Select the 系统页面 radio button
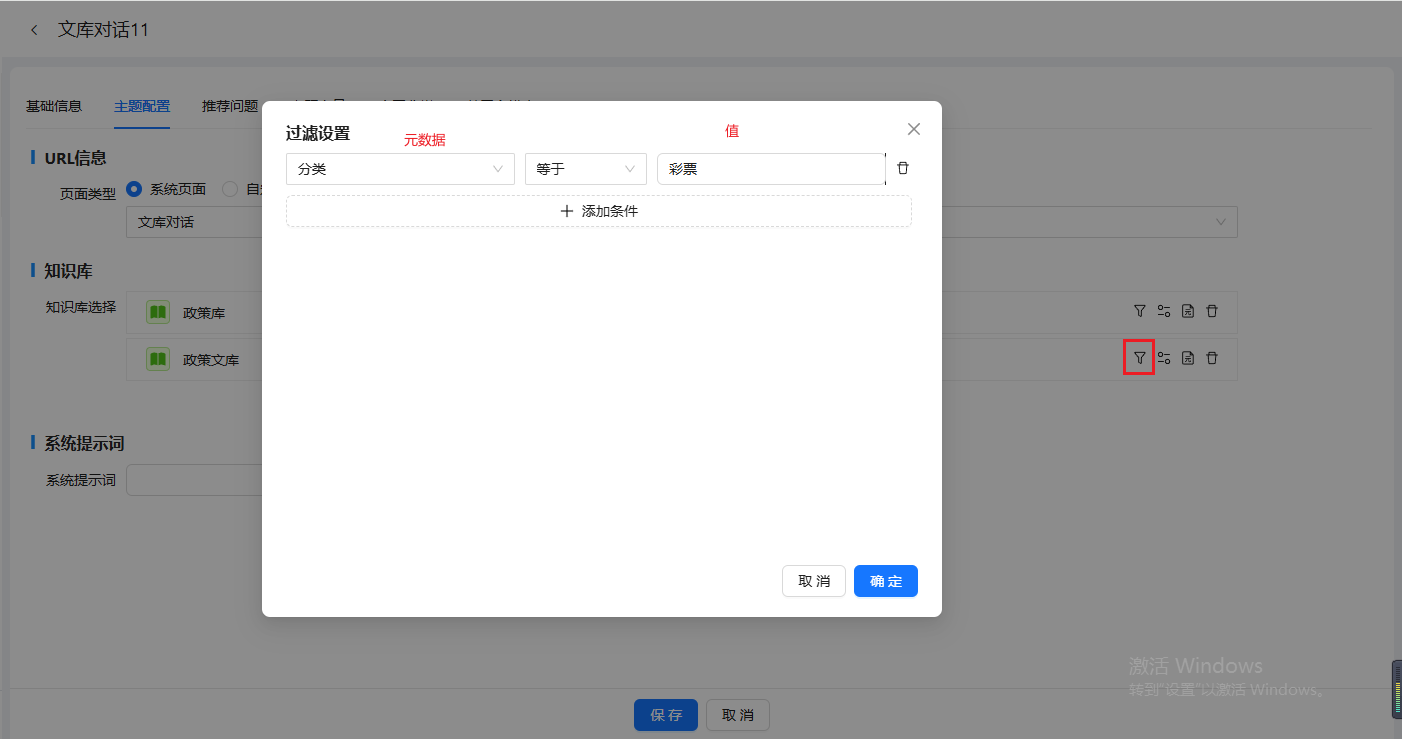 tap(134, 188)
